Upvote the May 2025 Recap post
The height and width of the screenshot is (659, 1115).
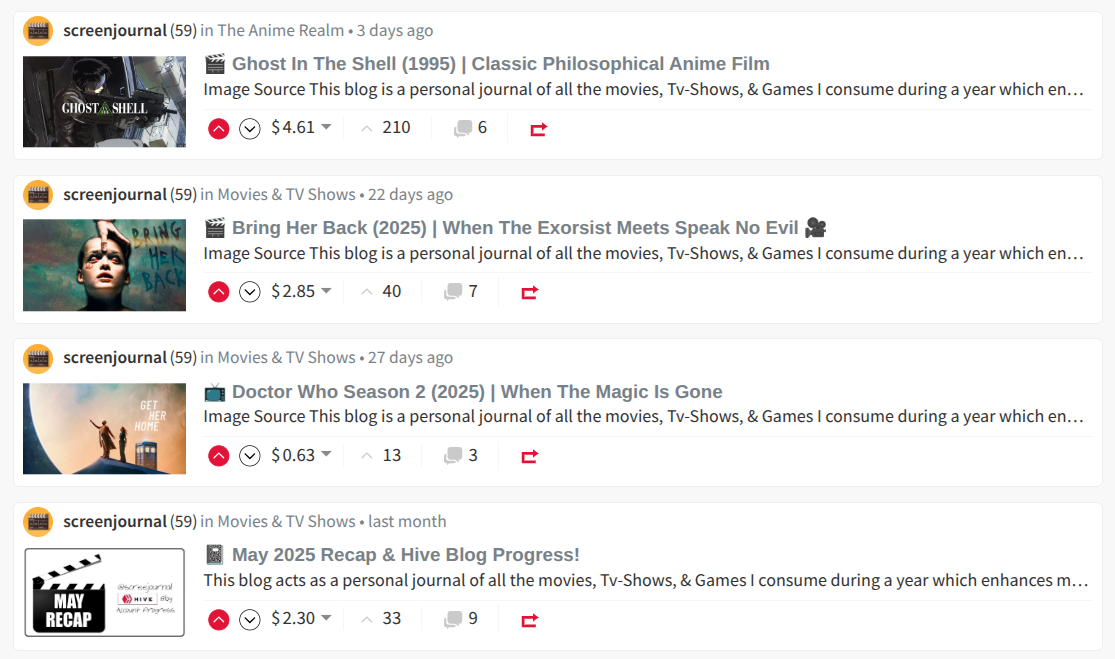218,620
